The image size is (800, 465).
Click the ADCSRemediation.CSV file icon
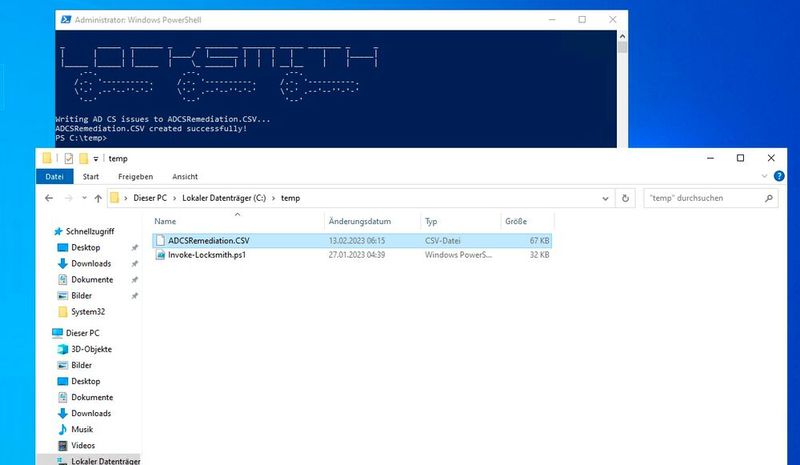click(160, 240)
